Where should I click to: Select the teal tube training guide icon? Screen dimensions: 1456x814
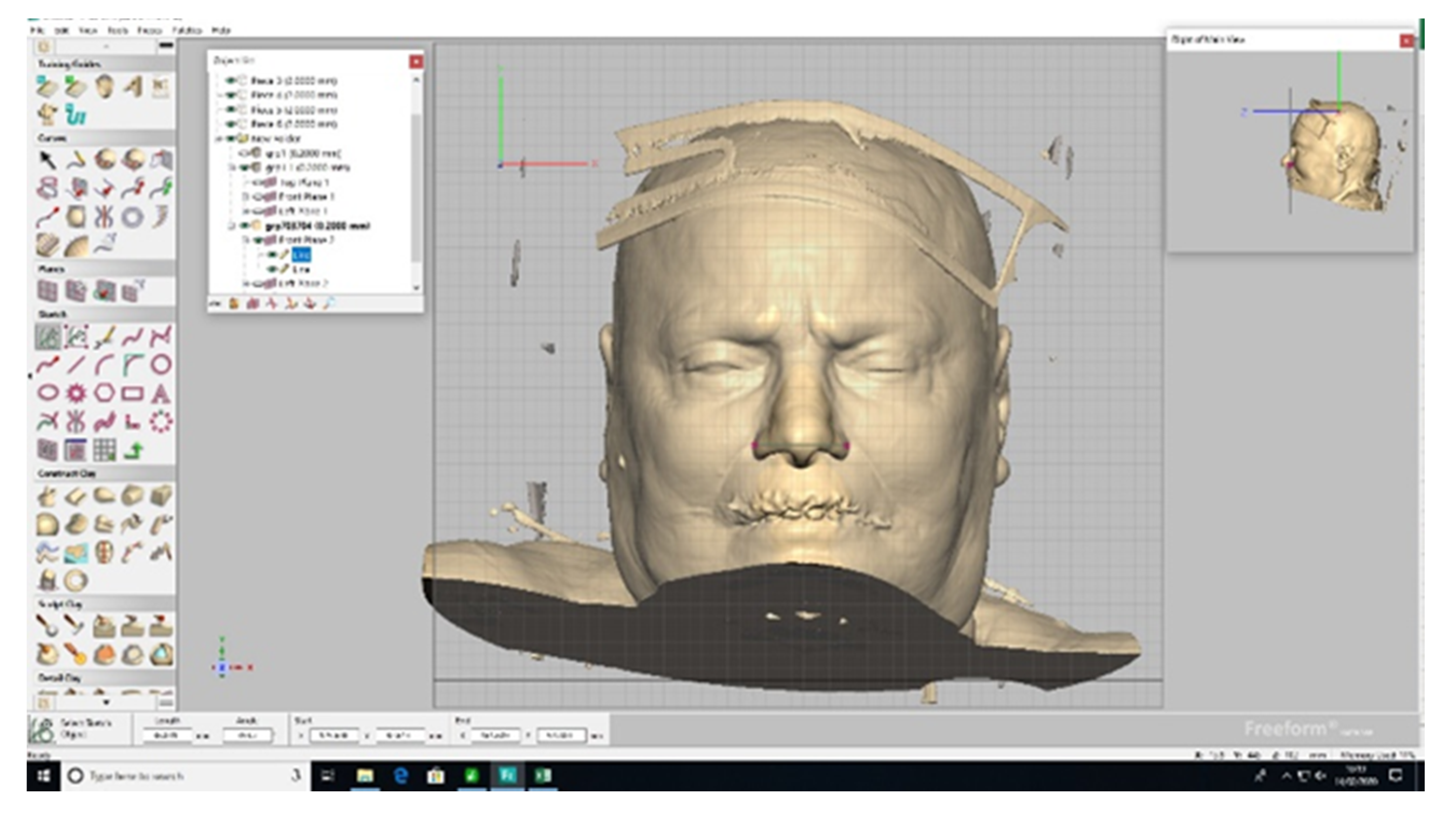tap(76, 116)
